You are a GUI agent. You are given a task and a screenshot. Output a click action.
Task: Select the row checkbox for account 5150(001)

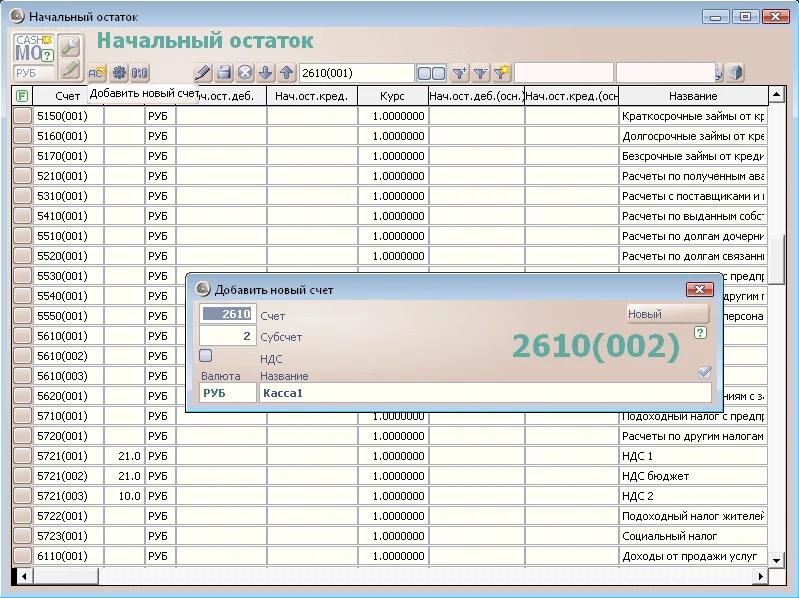(22, 116)
